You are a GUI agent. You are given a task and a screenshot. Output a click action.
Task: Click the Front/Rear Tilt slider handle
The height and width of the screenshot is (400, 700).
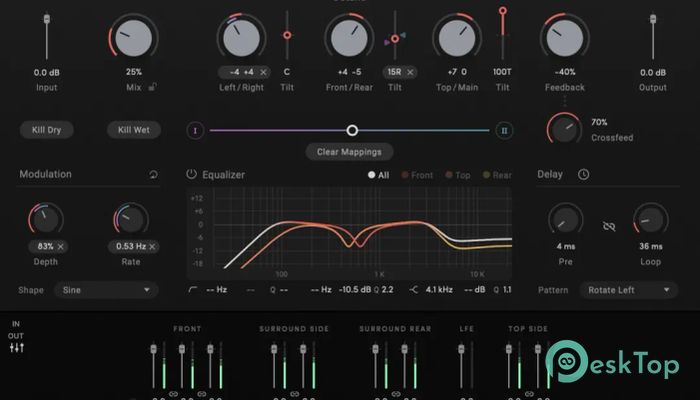click(395, 39)
